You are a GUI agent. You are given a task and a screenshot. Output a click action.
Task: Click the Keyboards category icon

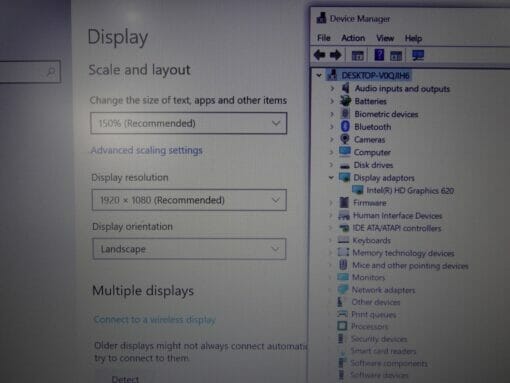[343, 240]
